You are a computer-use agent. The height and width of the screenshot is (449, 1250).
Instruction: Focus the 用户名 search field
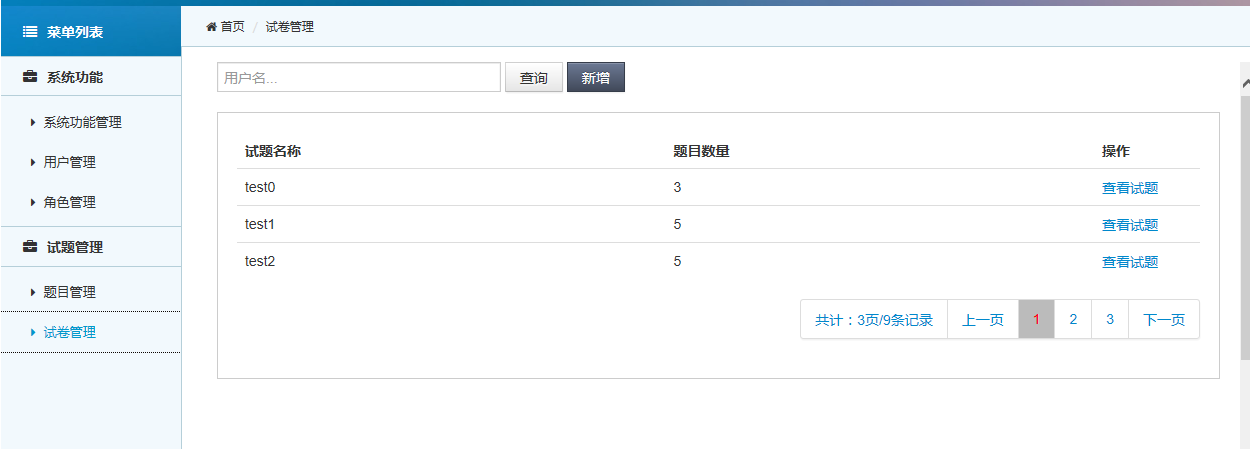(x=359, y=77)
